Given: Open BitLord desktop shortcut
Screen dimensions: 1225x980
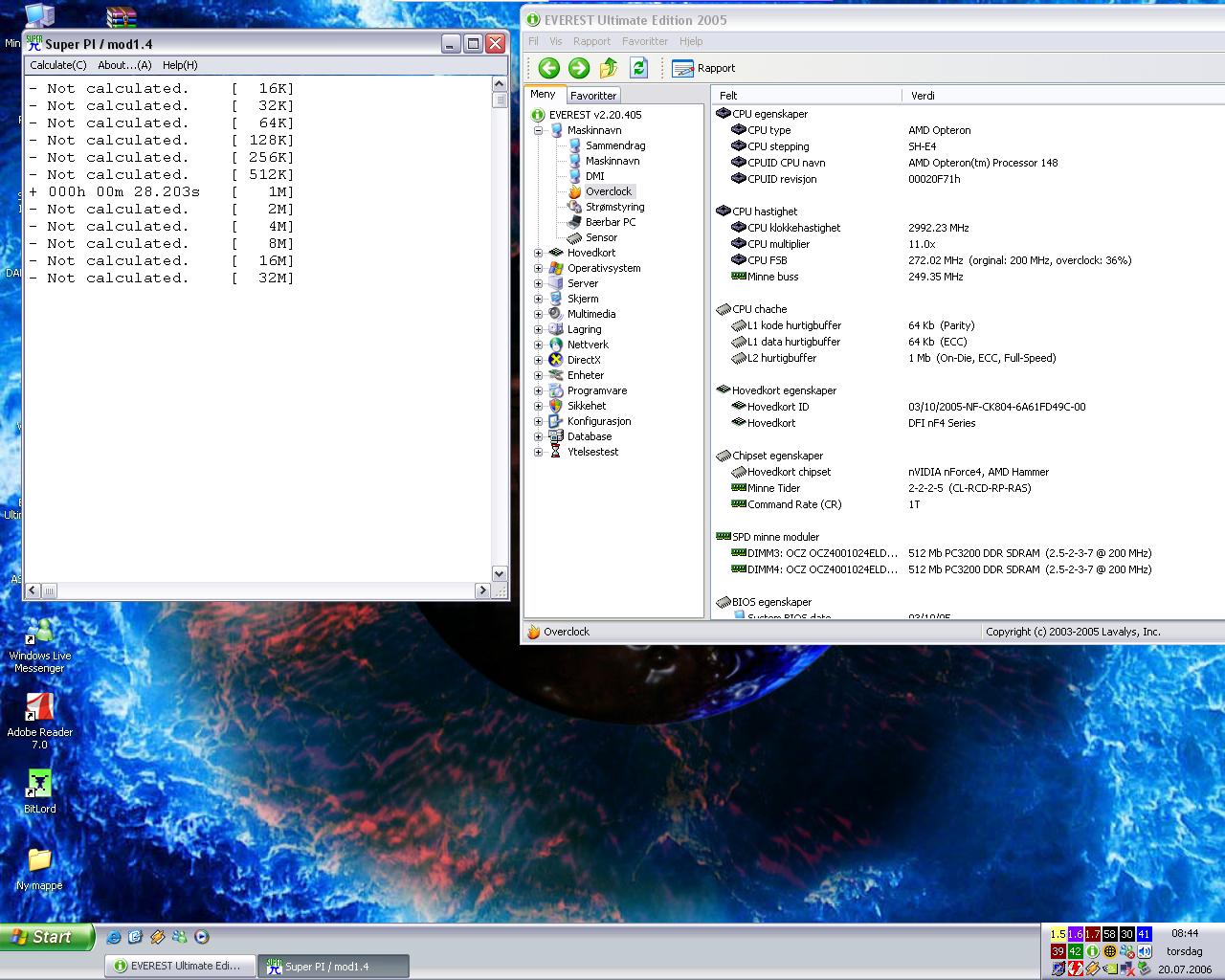Looking at the screenshot, I should 39,791.
